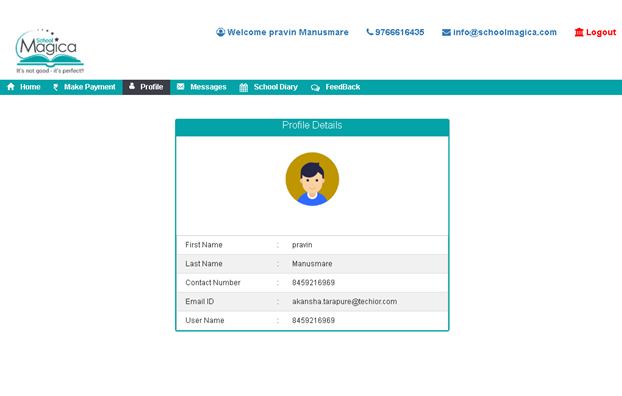Click the tagline It's not good - it's perfect
622x396 pixels.
tap(50, 71)
